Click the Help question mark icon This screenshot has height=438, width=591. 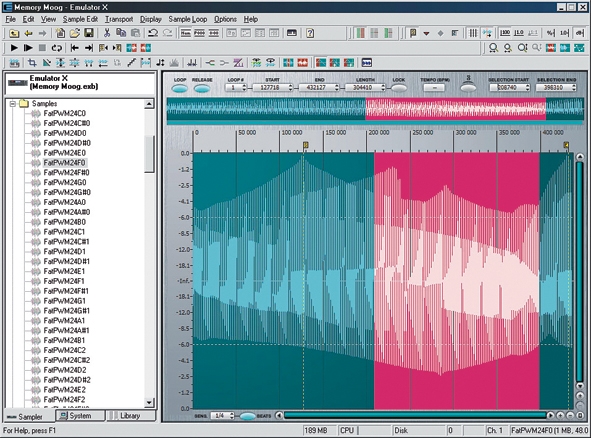pos(310,33)
